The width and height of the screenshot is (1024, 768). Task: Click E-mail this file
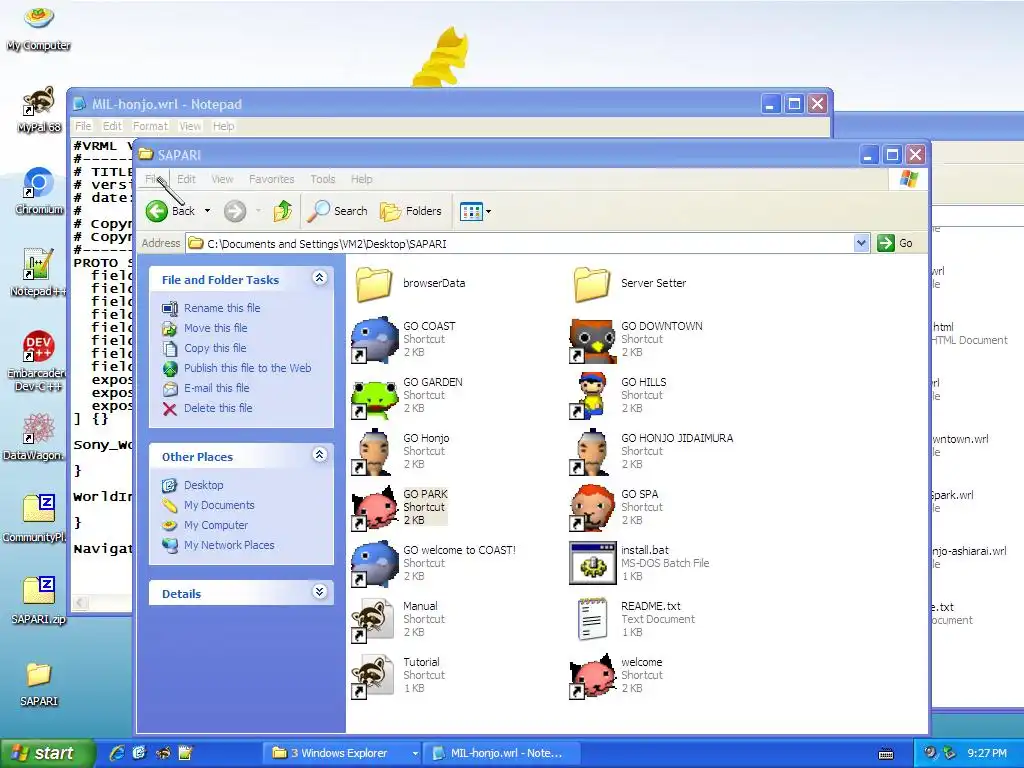(216, 389)
